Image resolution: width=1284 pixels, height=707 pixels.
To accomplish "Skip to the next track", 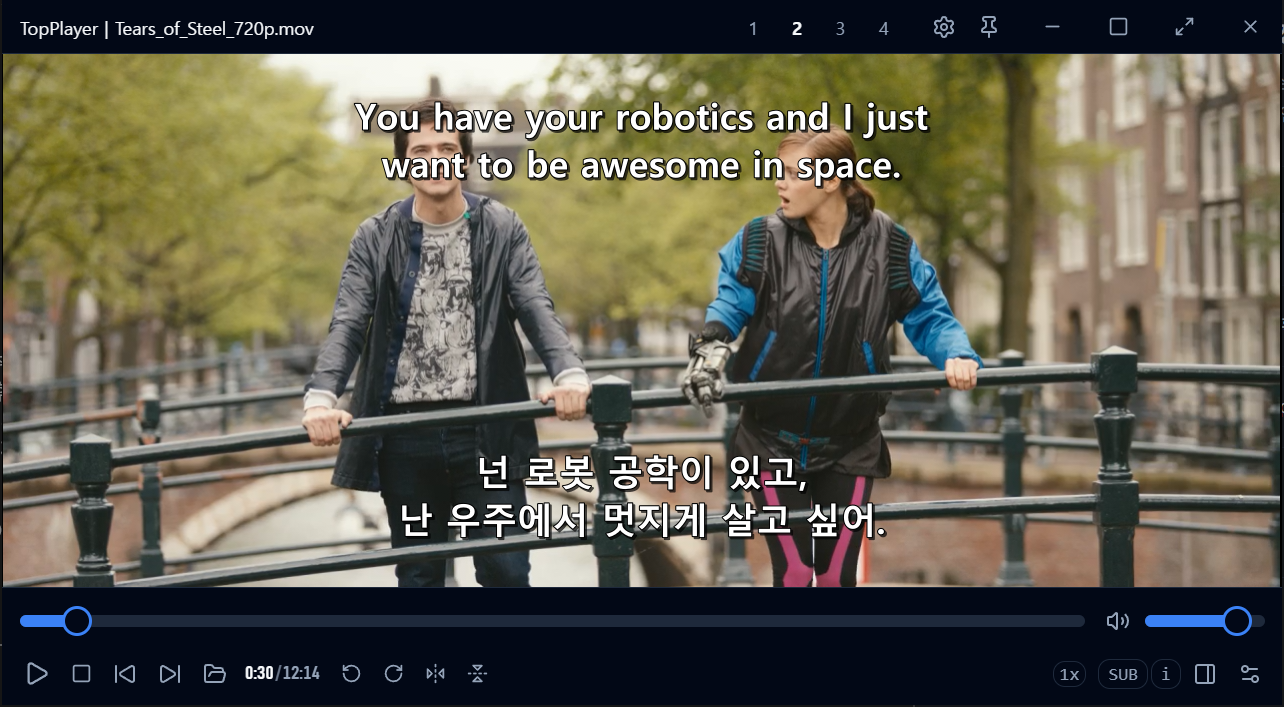I will point(170,674).
